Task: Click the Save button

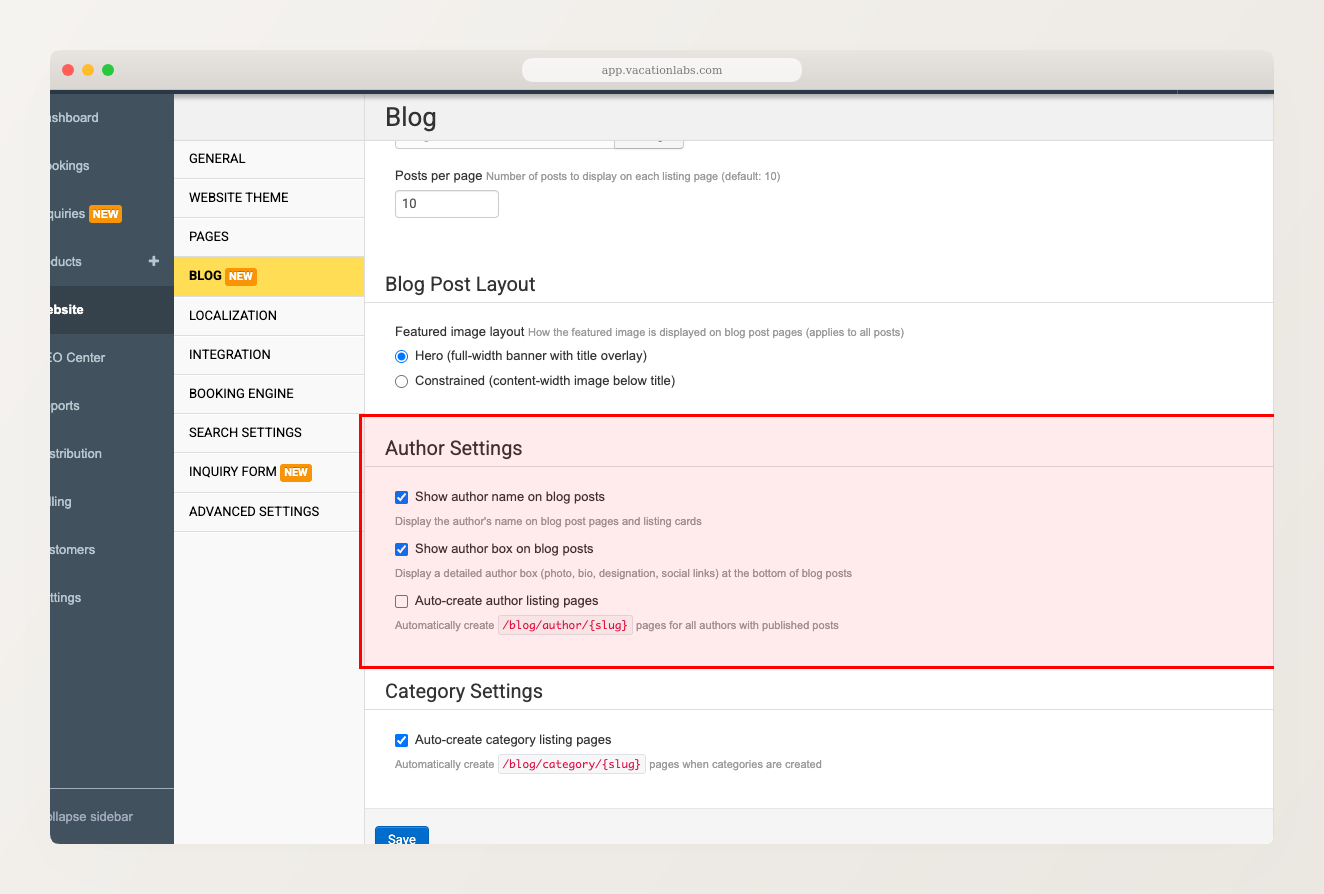Action: pyautogui.click(x=401, y=839)
